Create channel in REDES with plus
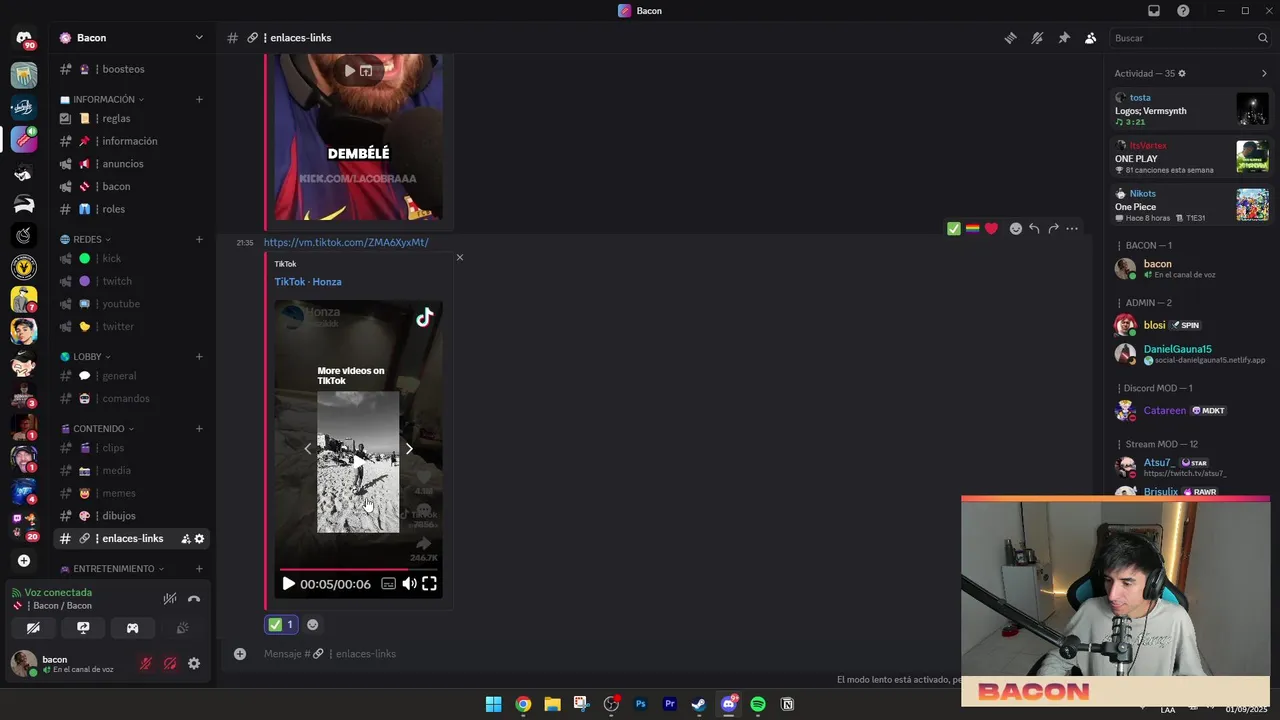Image resolution: width=1280 pixels, height=720 pixels. pos(199,240)
